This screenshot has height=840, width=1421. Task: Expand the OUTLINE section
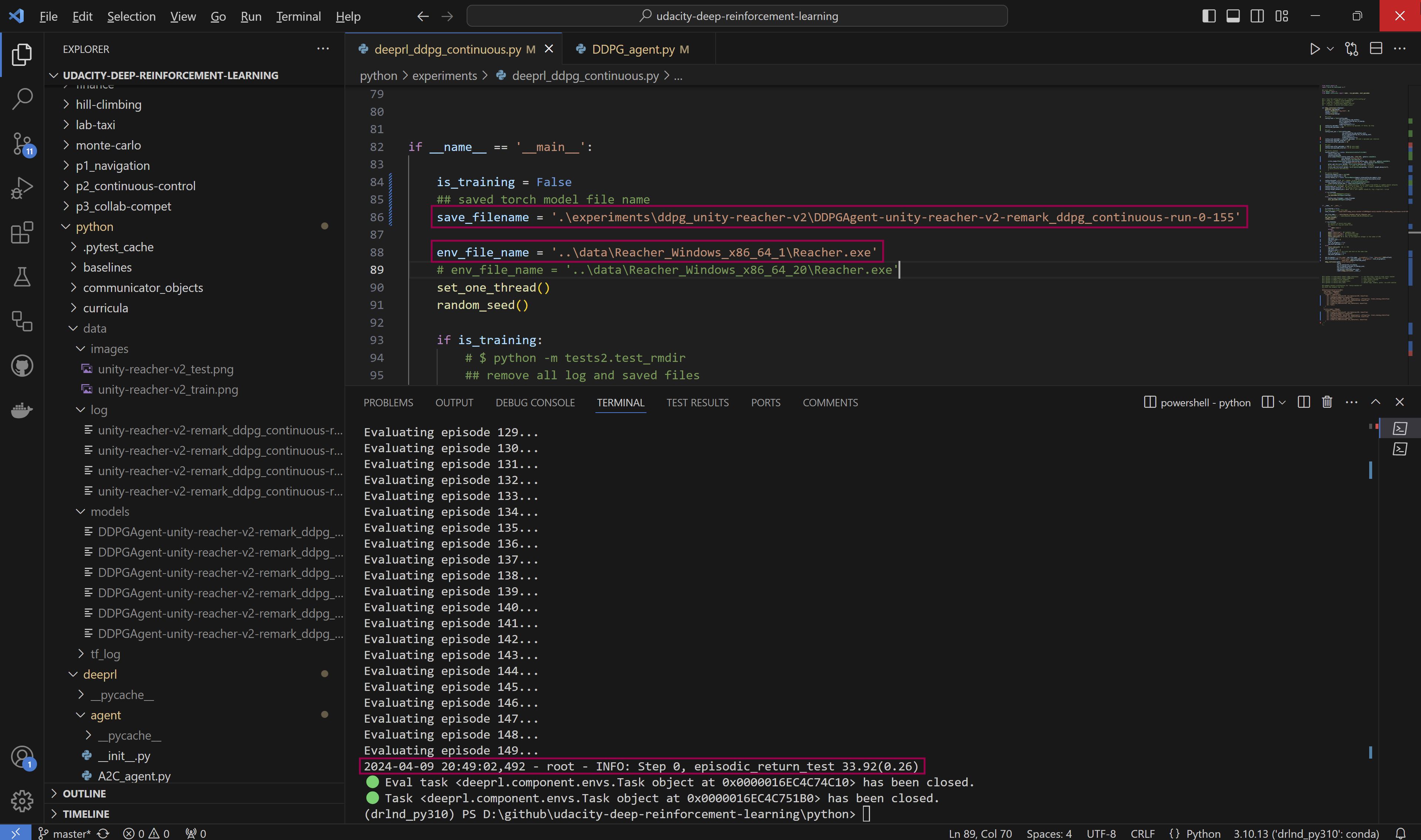click(84, 794)
